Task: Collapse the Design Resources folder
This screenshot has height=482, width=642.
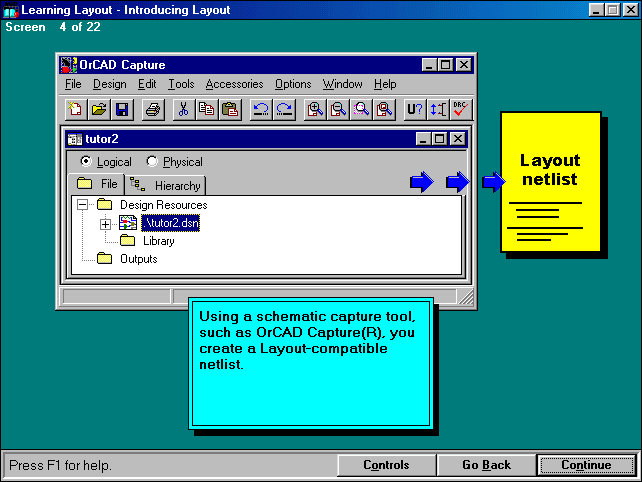Action: (x=82, y=205)
